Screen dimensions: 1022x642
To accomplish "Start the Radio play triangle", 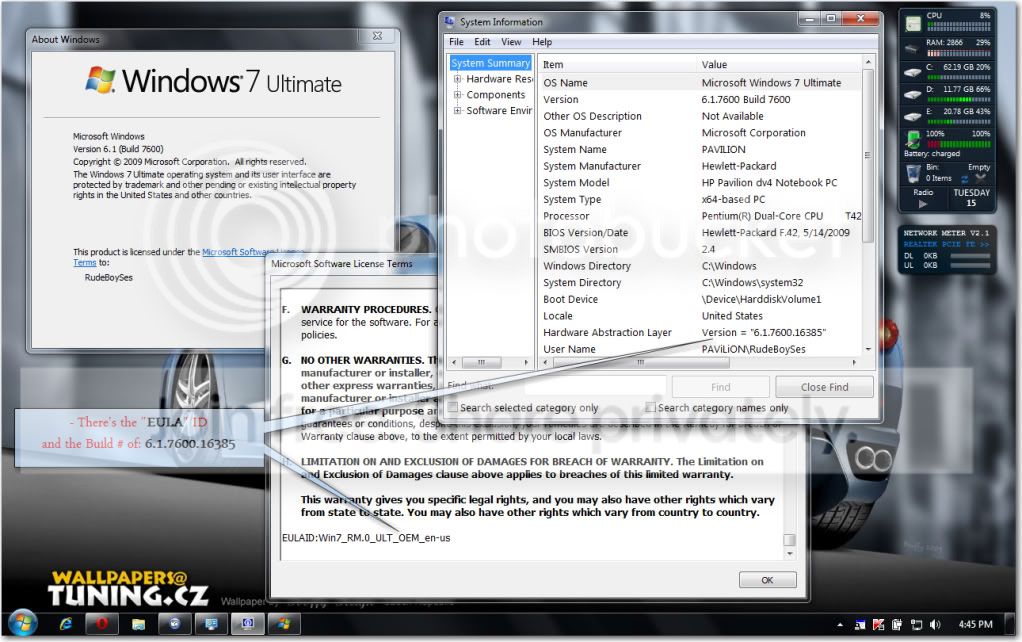I will point(922,203).
